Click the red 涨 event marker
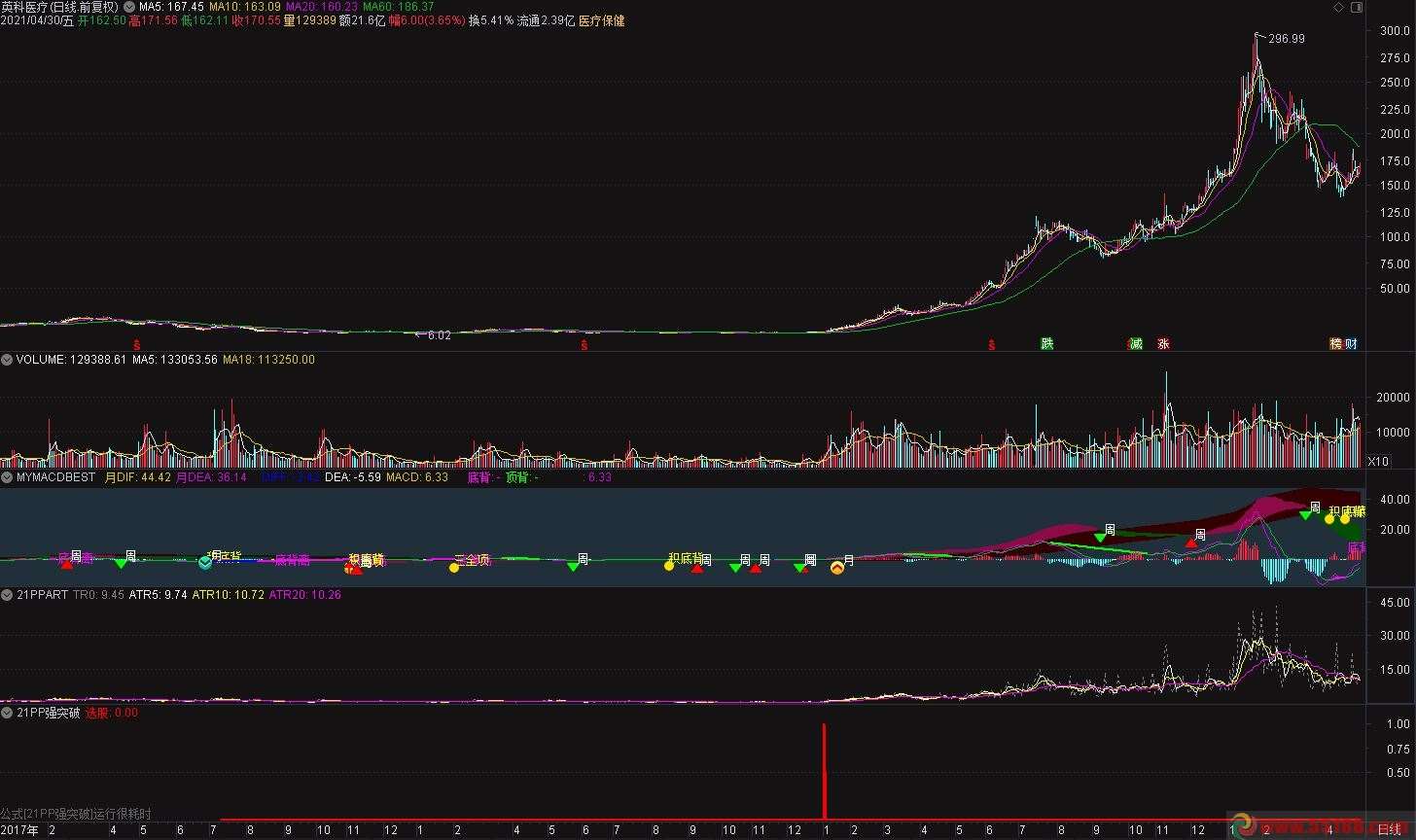This screenshot has height=840, width=1416. [1162, 343]
